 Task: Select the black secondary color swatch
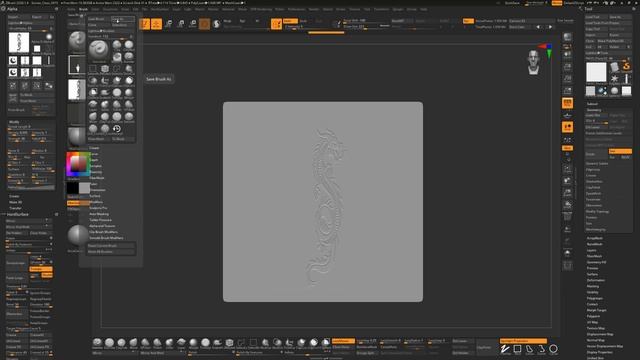pyautogui.click(x=73, y=188)
